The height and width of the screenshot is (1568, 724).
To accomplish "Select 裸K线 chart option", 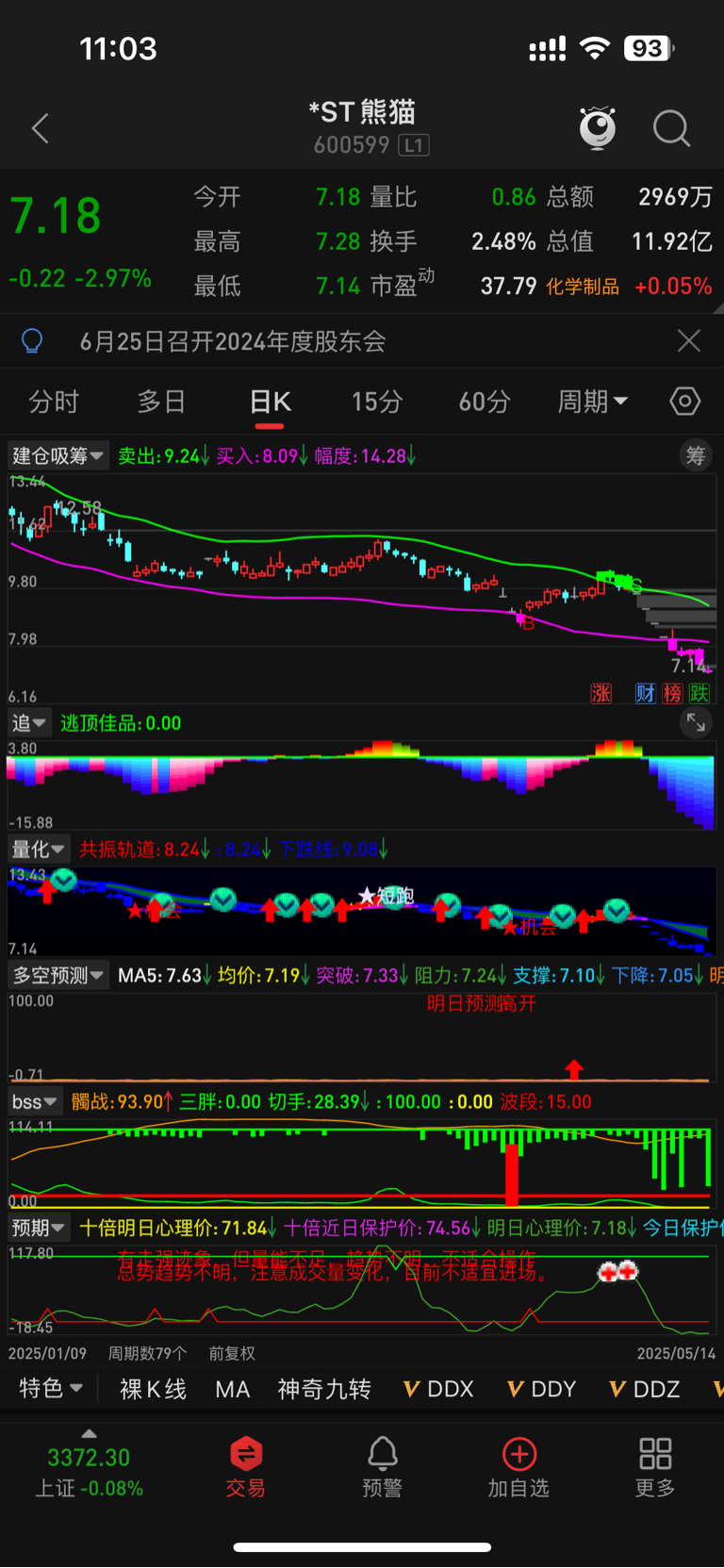I will (x=153, y=1389).
